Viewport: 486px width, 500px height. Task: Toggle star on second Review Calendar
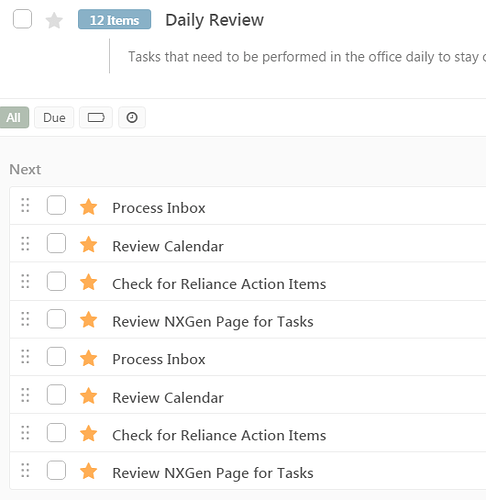tap(88, 396)
